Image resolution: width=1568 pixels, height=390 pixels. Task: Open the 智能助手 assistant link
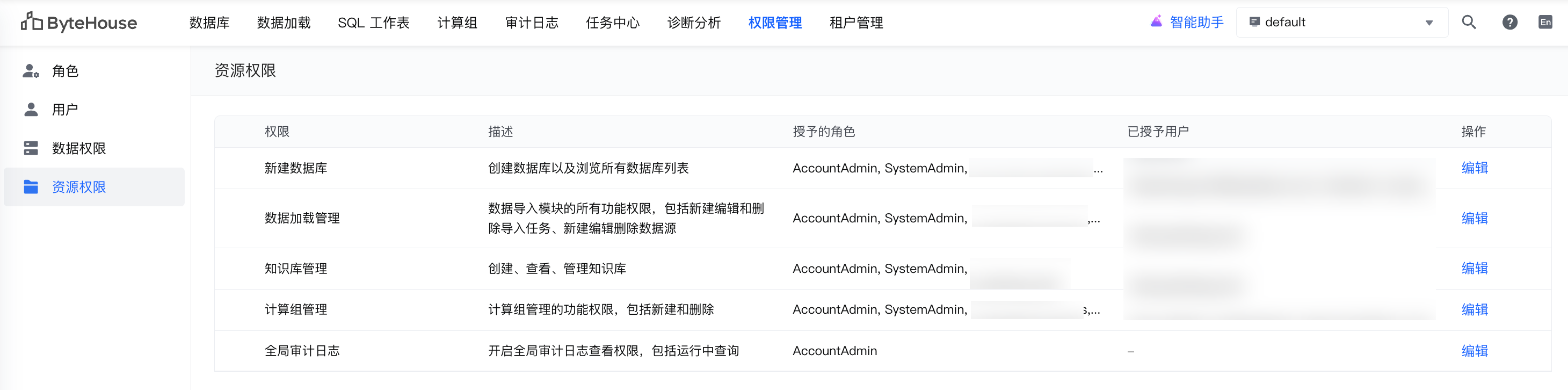click(1196, 23)
